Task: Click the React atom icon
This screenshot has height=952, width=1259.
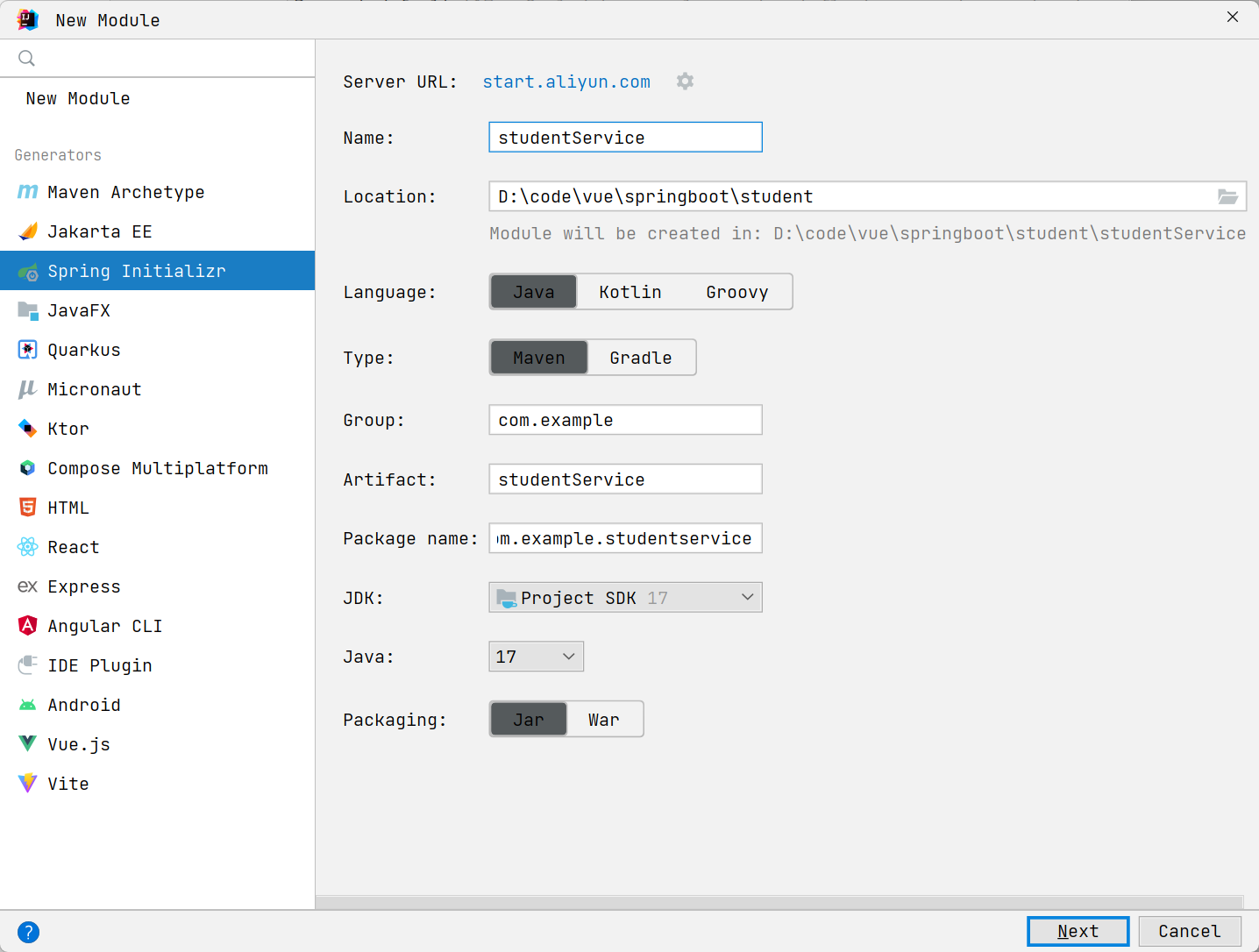Action: coord(28,547)
